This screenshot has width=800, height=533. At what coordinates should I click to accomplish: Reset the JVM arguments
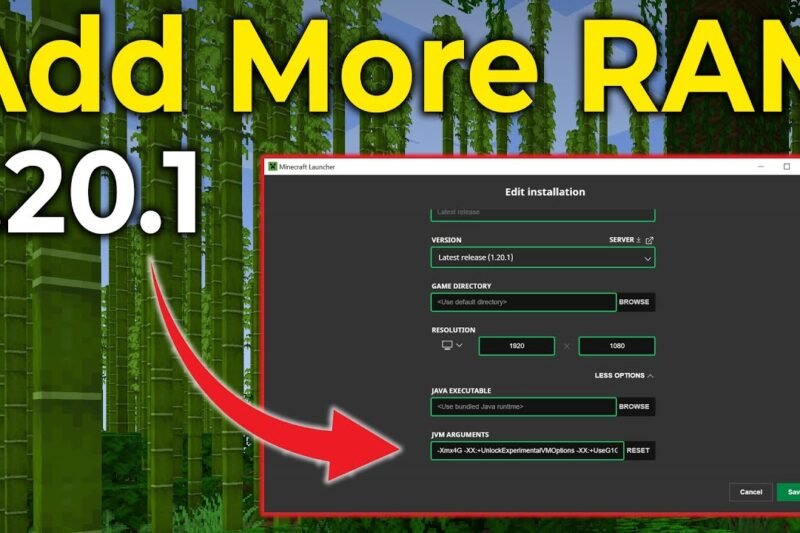(x=638, y=450)
